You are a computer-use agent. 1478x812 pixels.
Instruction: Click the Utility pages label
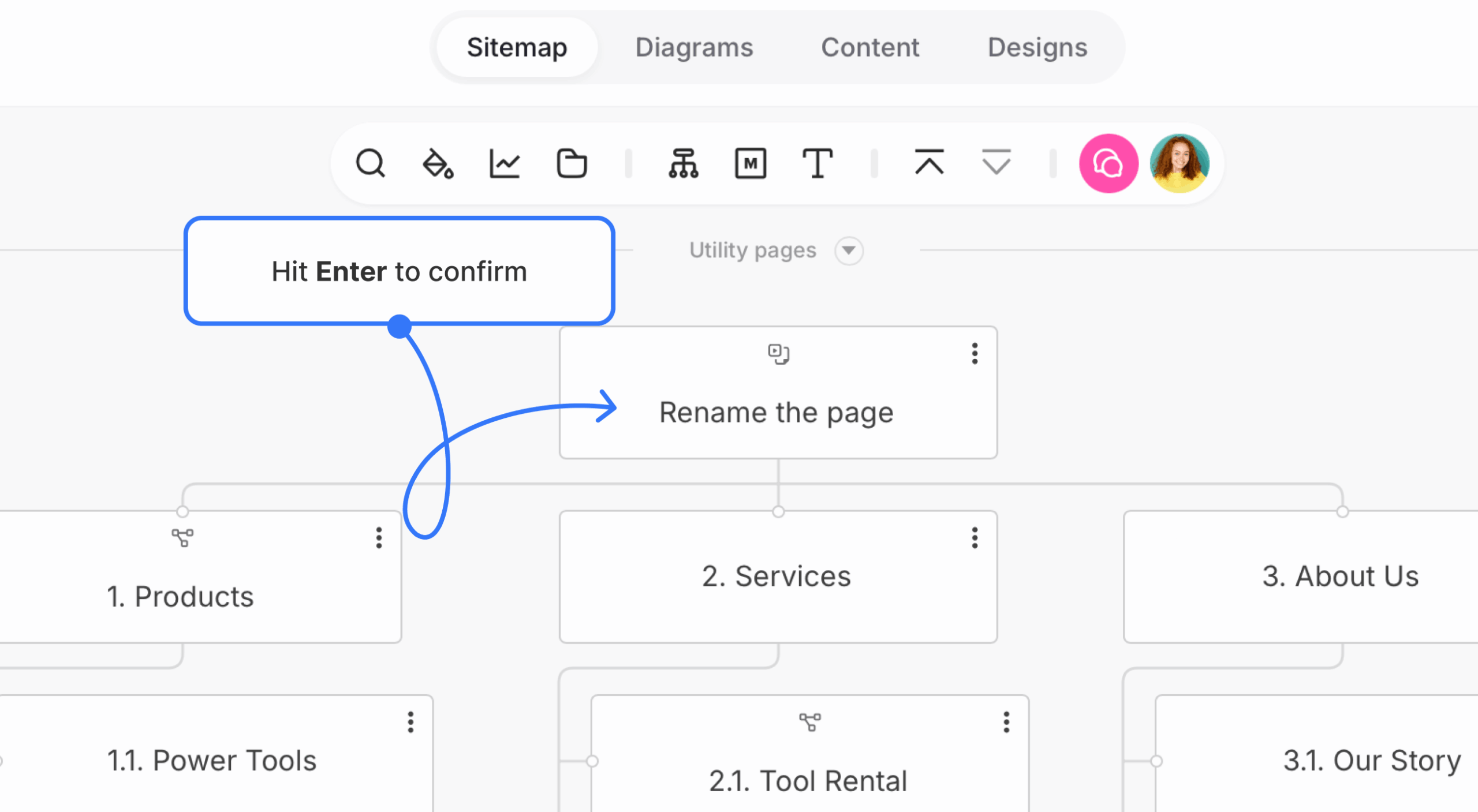click(x=753, y=250)
